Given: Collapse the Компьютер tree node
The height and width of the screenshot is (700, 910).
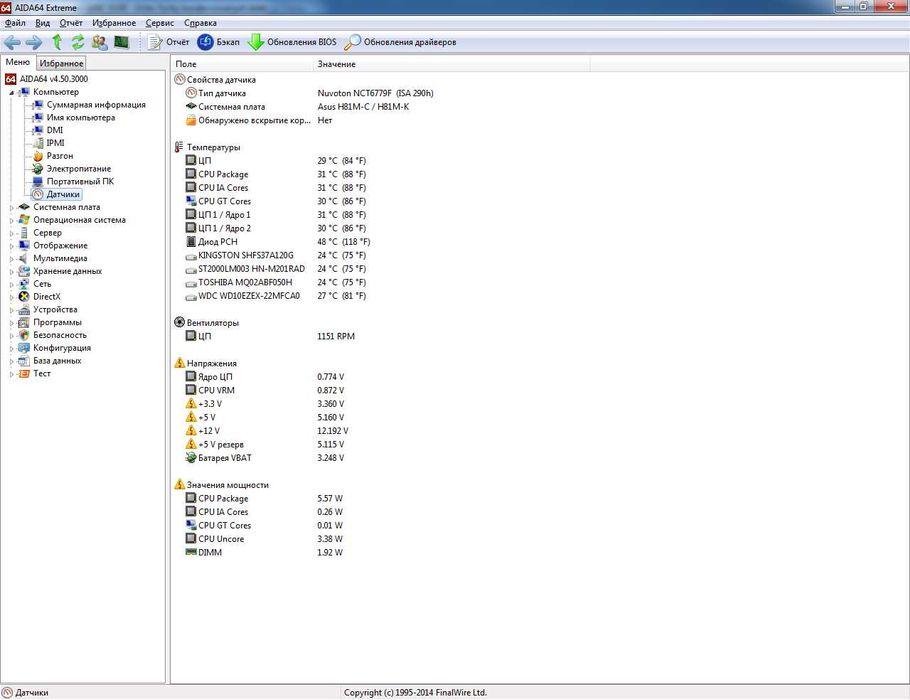Looking at the screenshot, I should 12,92.
